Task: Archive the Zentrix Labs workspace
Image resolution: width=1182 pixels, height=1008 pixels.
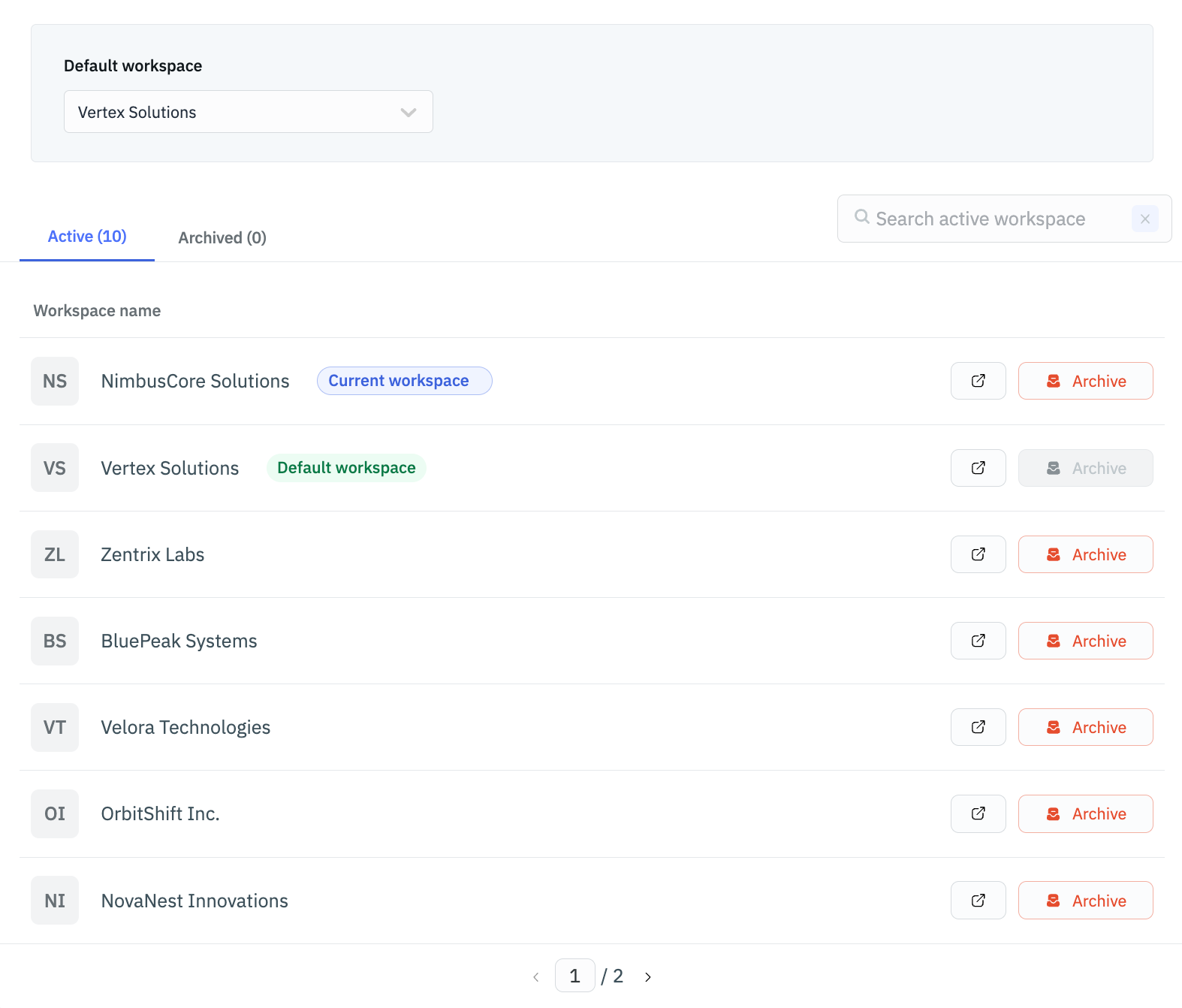Action: (x=1085, y=554)
